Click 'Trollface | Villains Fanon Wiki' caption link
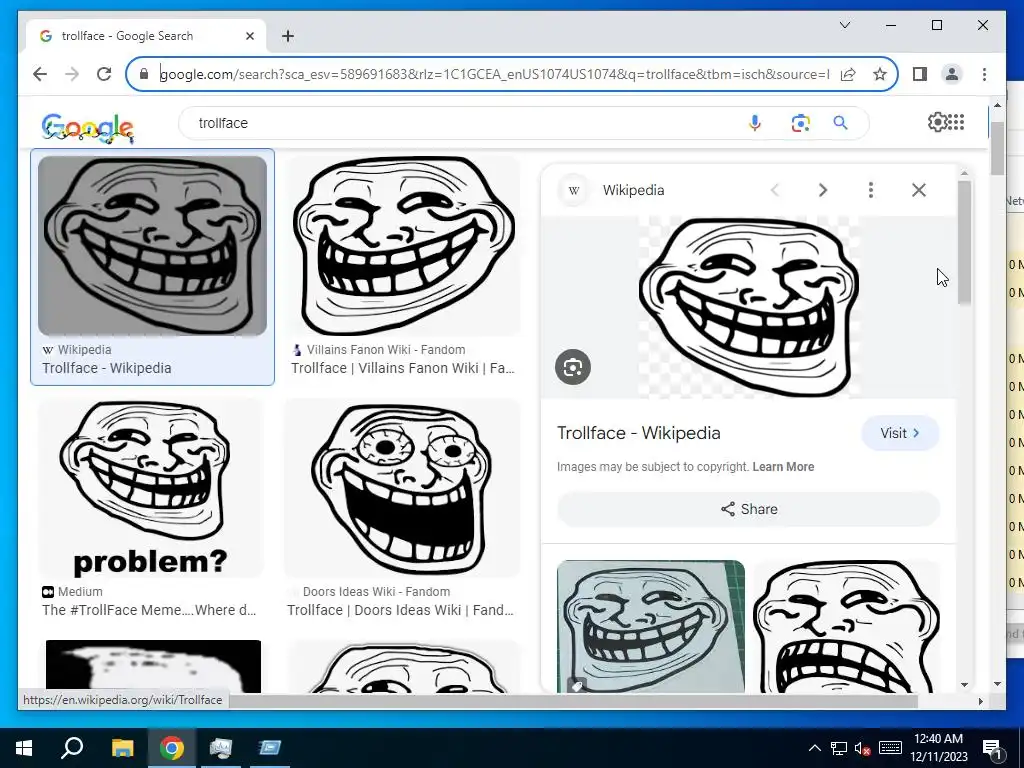 [402, 368]
